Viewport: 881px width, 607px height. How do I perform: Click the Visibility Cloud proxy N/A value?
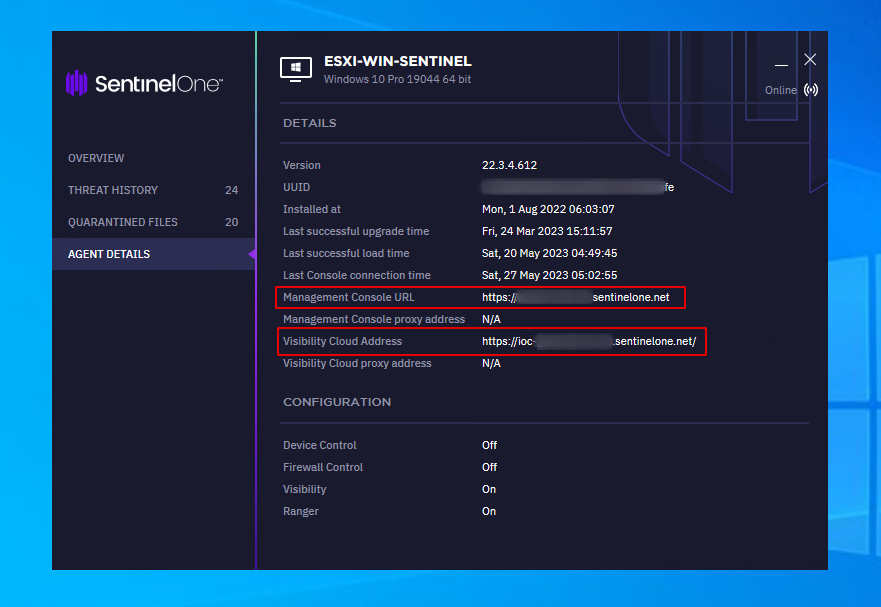click(491, 364)
